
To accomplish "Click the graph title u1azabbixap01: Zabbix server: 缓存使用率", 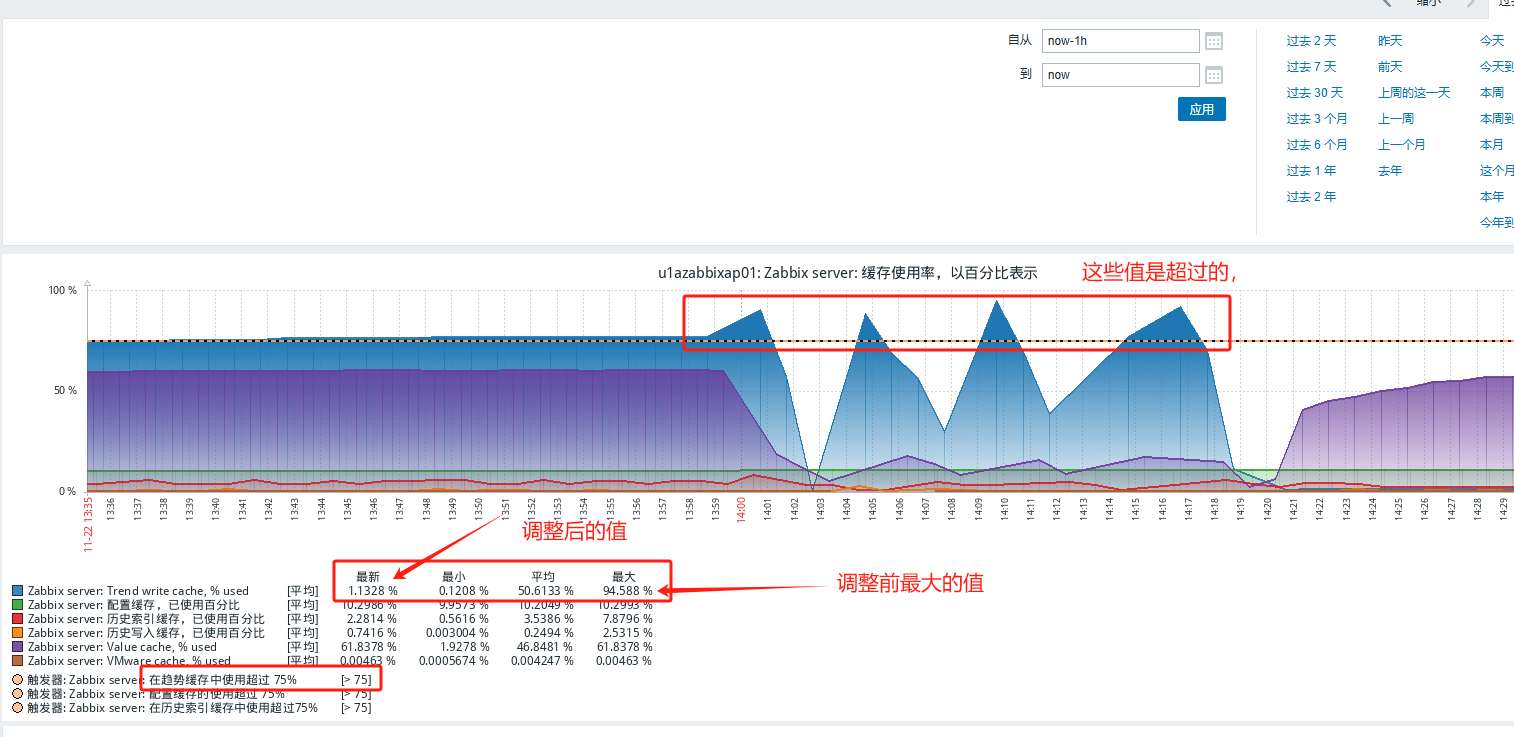I will coord(847,272).
